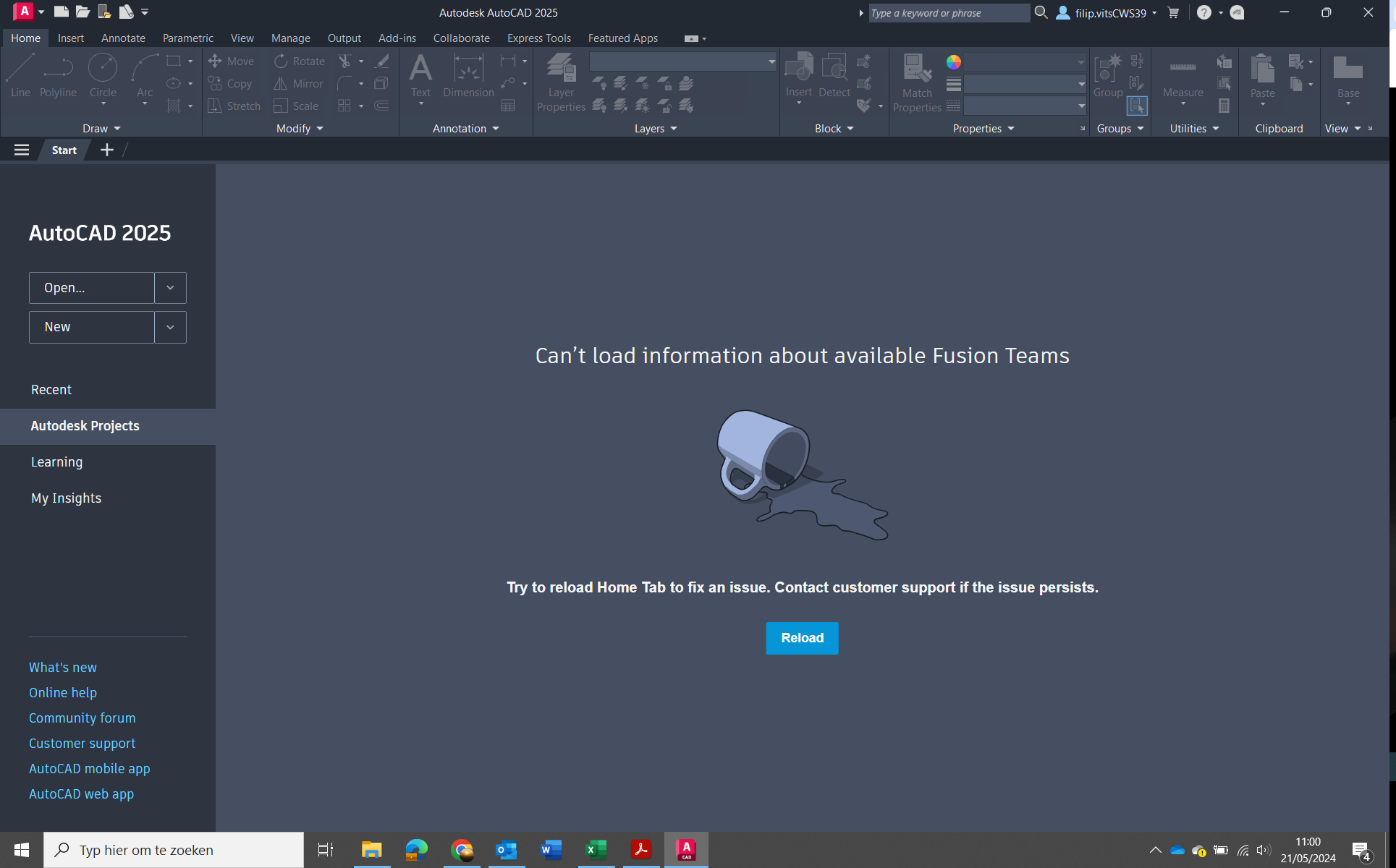Click the Match Properties icon
1396x868 pixels.
917,81
